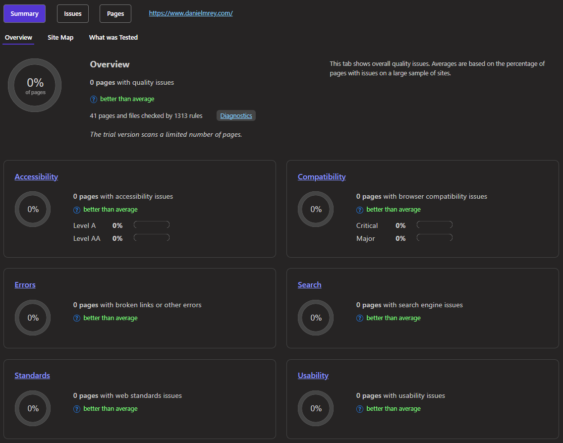Image resolution: width=563 pixels, height=443 pixels.
Task: Click '0 pages with quality issues' text
Action: coord(132,83)
